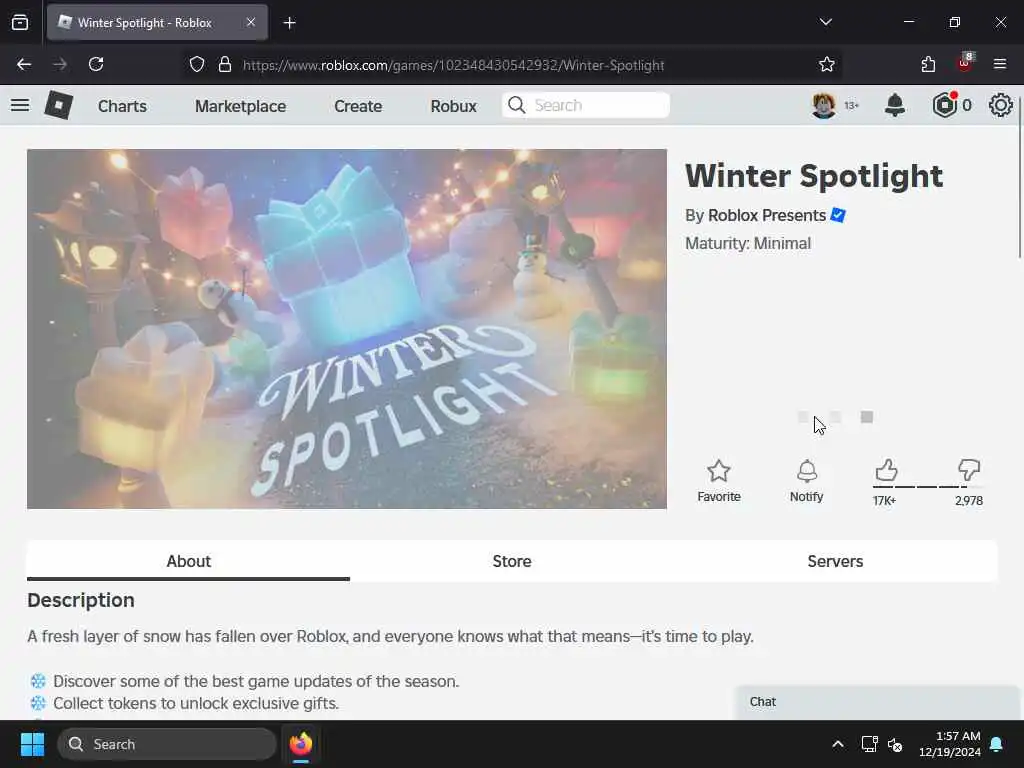View site security lock information
1024x768 pixels.
(x=225, y=65)
